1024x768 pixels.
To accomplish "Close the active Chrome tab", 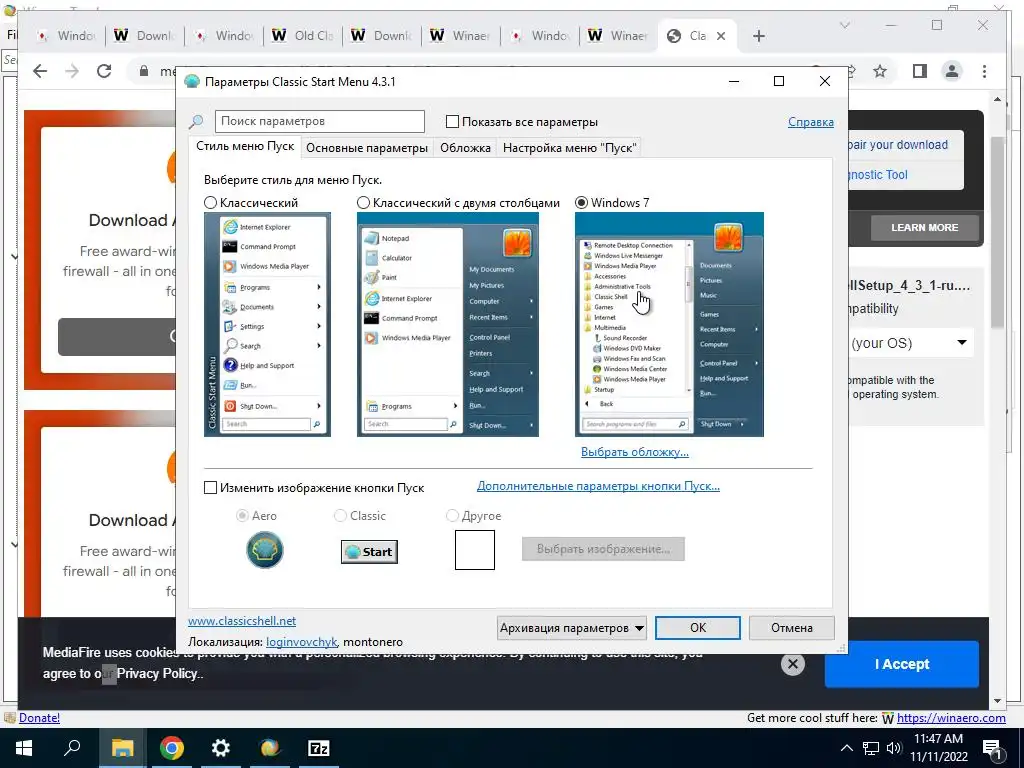I will point(721,36).
